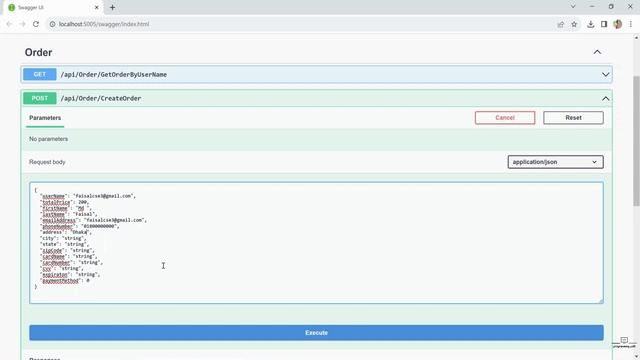Screen dimensions: 640x360
Task: Click the browser Back arrow
Action: click(9, 24)
